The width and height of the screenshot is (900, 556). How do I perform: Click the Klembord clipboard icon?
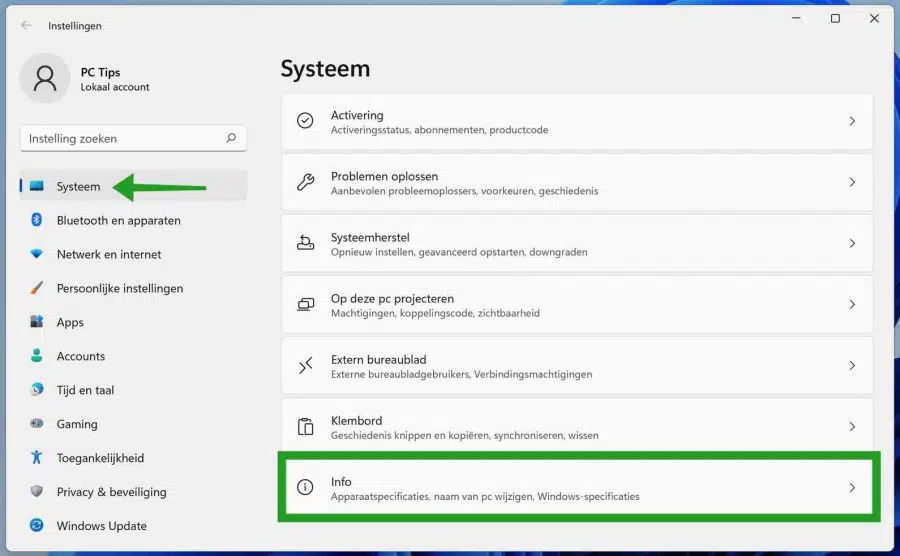tap(305, 426)
